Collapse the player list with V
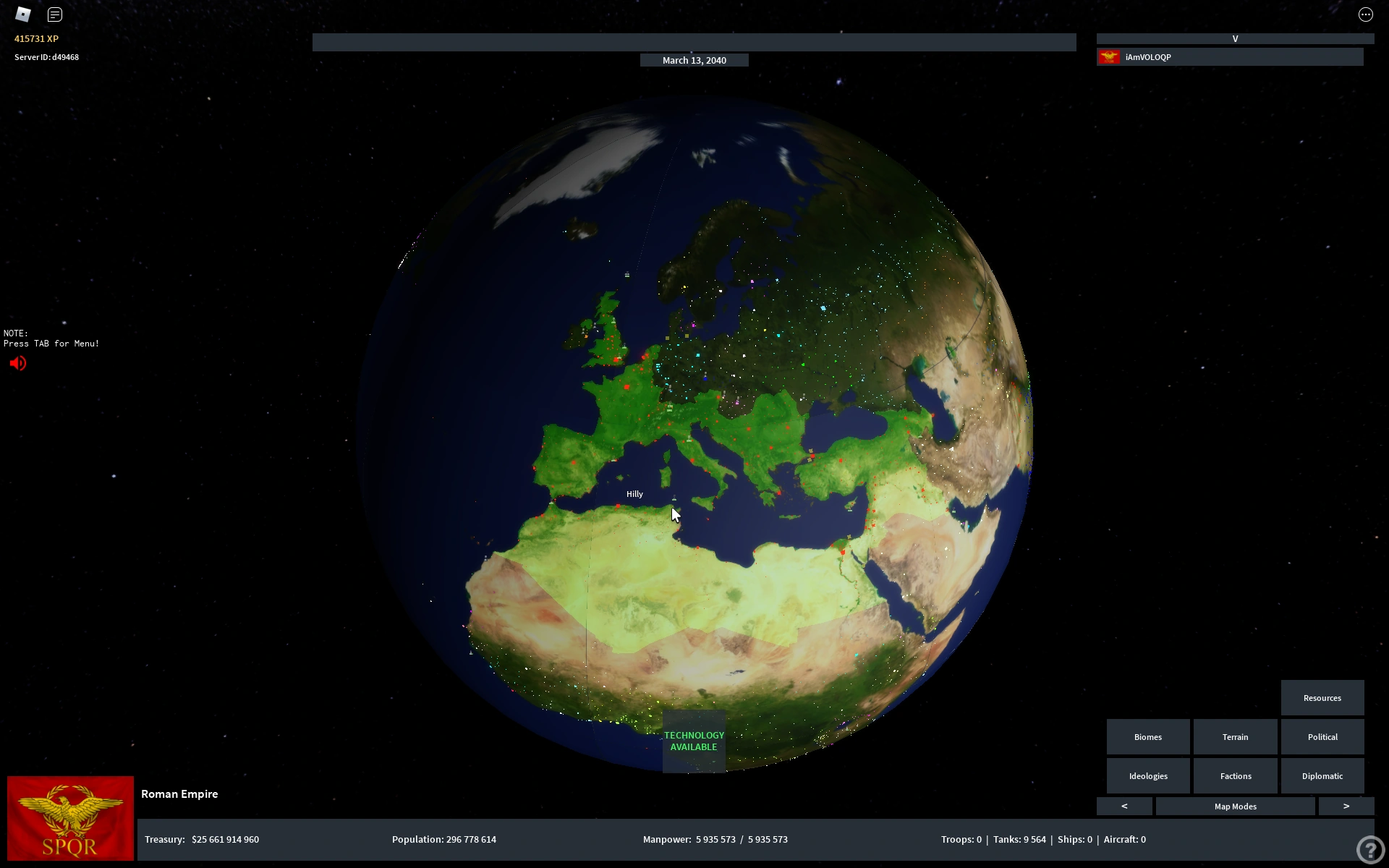 point(1234,39)
